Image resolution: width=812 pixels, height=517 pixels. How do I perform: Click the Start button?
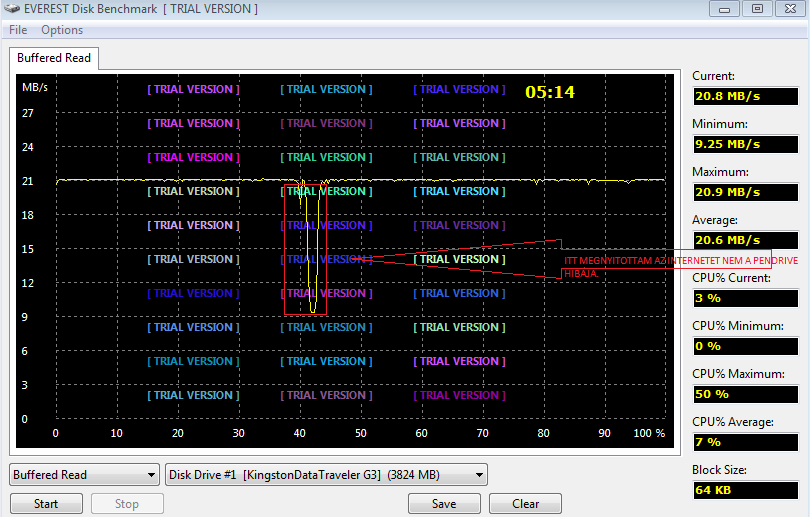[x=46, y=504]
